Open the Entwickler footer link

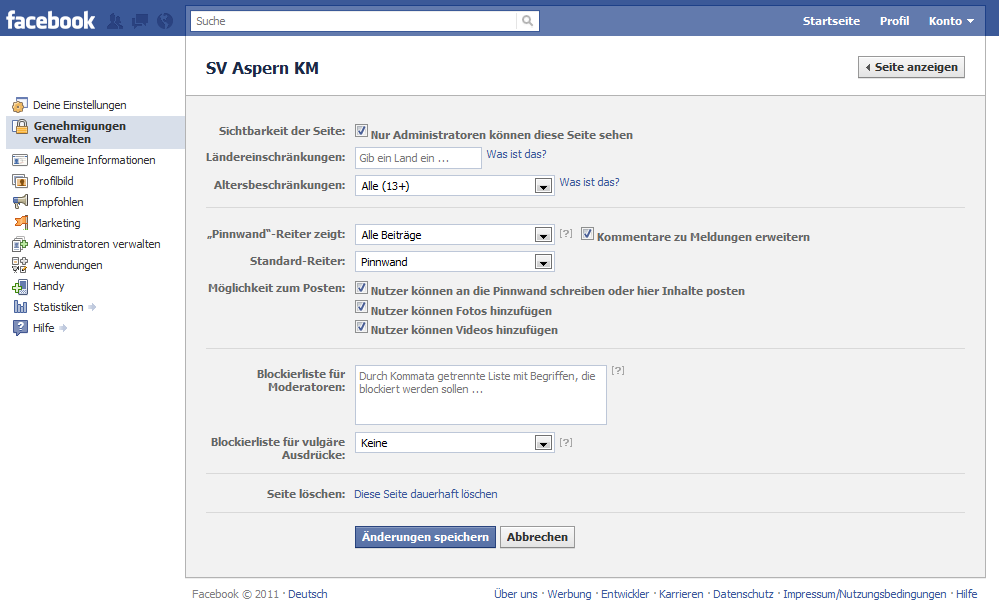[x=625, y=594]
